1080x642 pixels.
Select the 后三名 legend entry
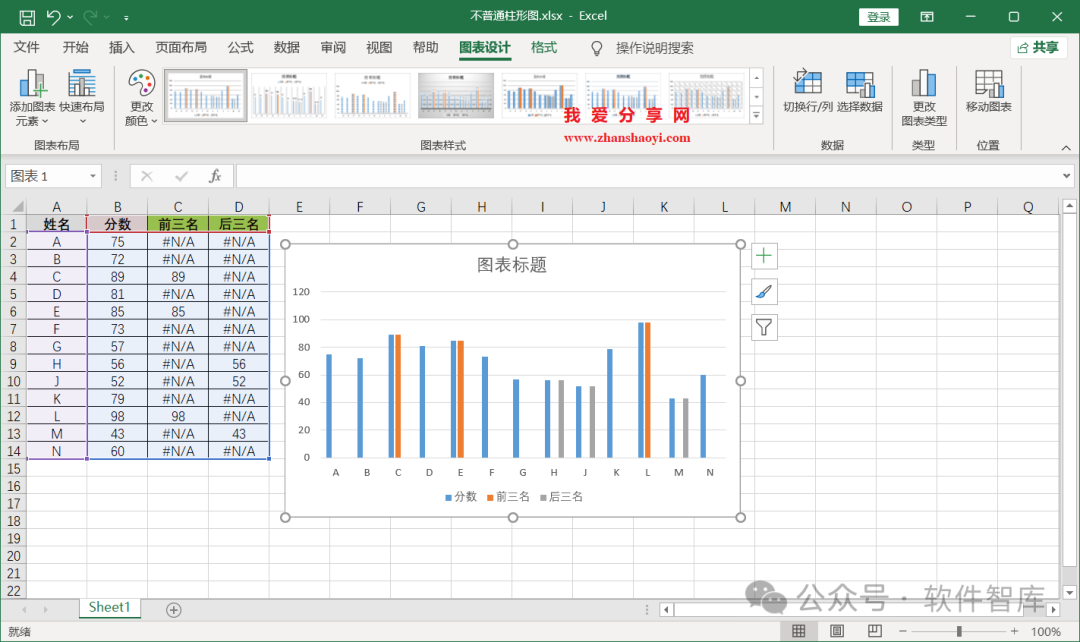[561, 497]
